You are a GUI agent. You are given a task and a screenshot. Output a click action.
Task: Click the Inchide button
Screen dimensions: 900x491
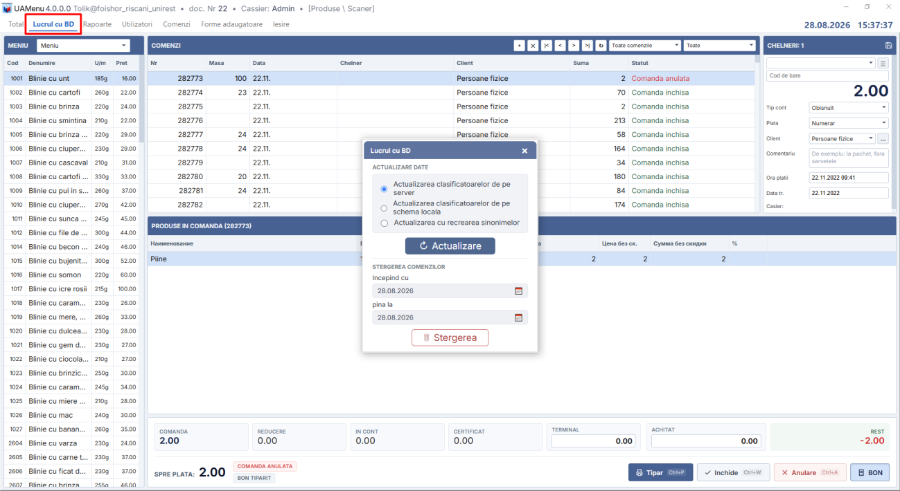733,472
